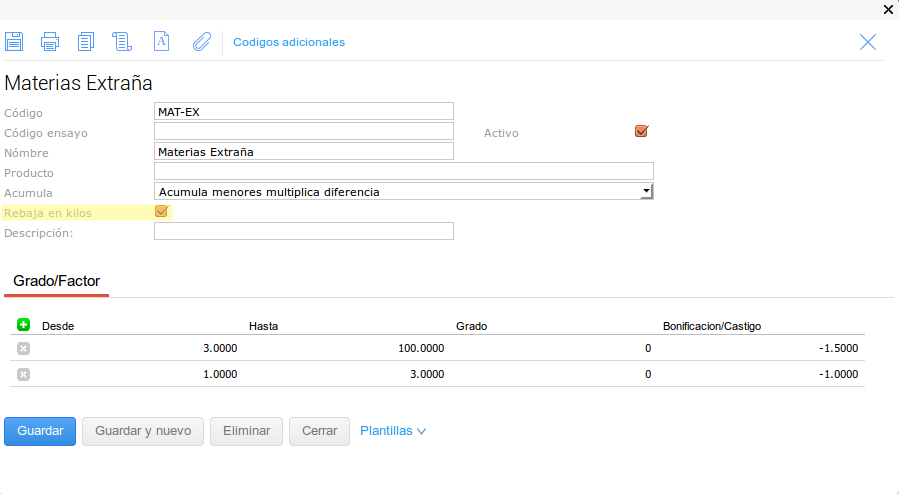Viewport: 899px width, 494px height.
Task: Click the duplicate document icon
Action: pyautogui.click(x=86, y=42)
